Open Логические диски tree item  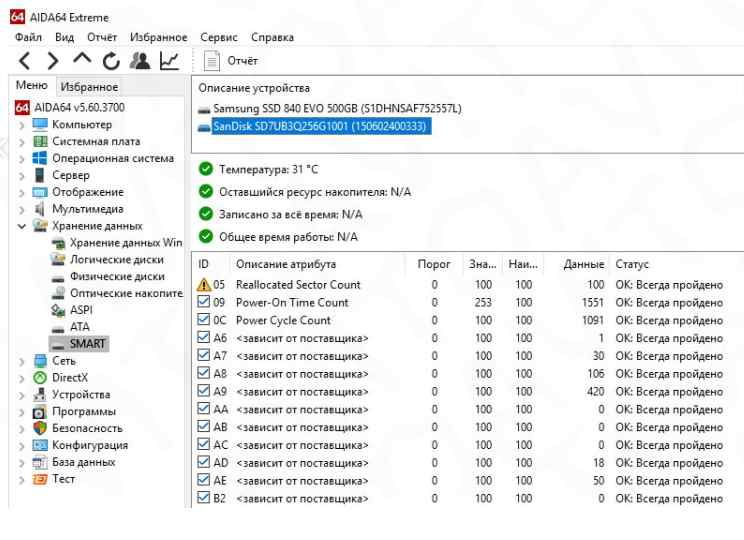tap(117, 260)
